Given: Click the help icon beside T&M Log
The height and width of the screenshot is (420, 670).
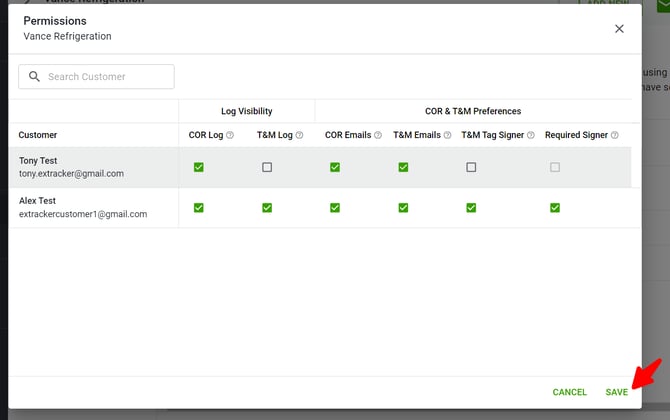Looking at the screenshot, I should (x=299, y=135).
